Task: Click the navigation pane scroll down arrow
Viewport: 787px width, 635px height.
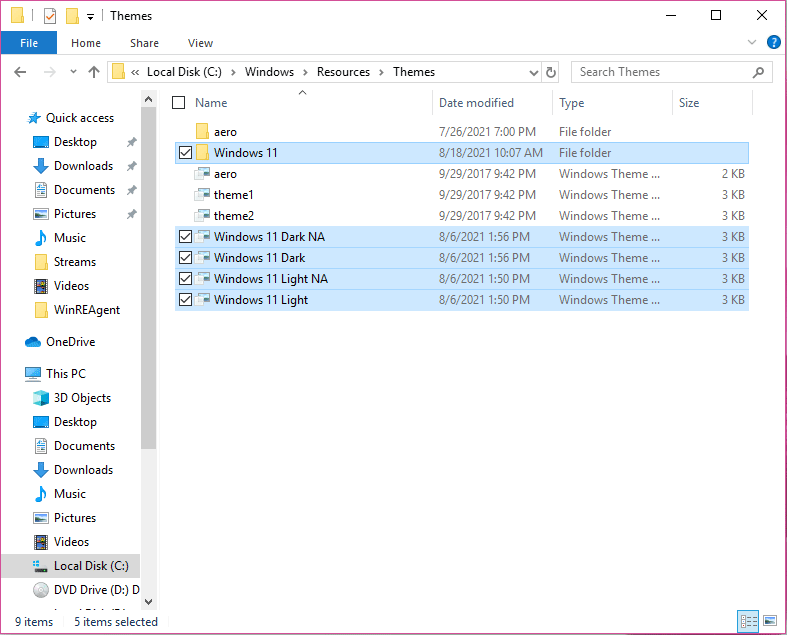Action: [149, 601]
